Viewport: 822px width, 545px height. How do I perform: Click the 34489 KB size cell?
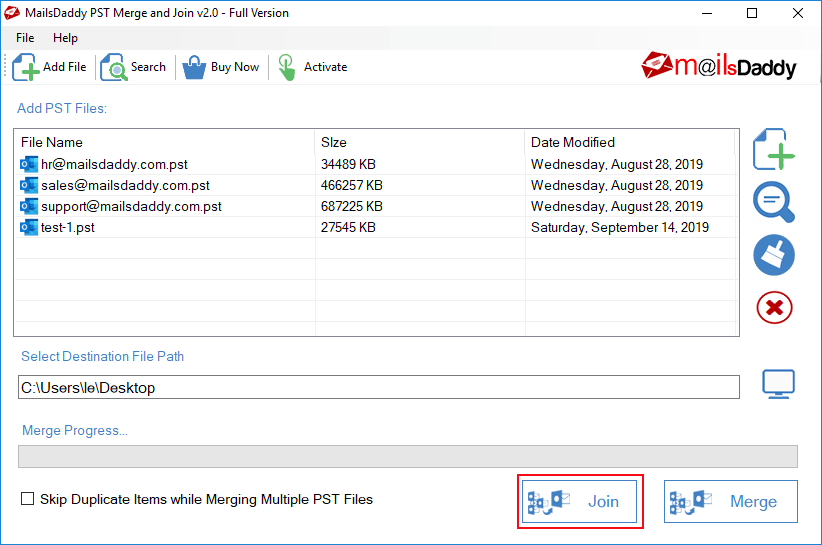pos(348,164)
